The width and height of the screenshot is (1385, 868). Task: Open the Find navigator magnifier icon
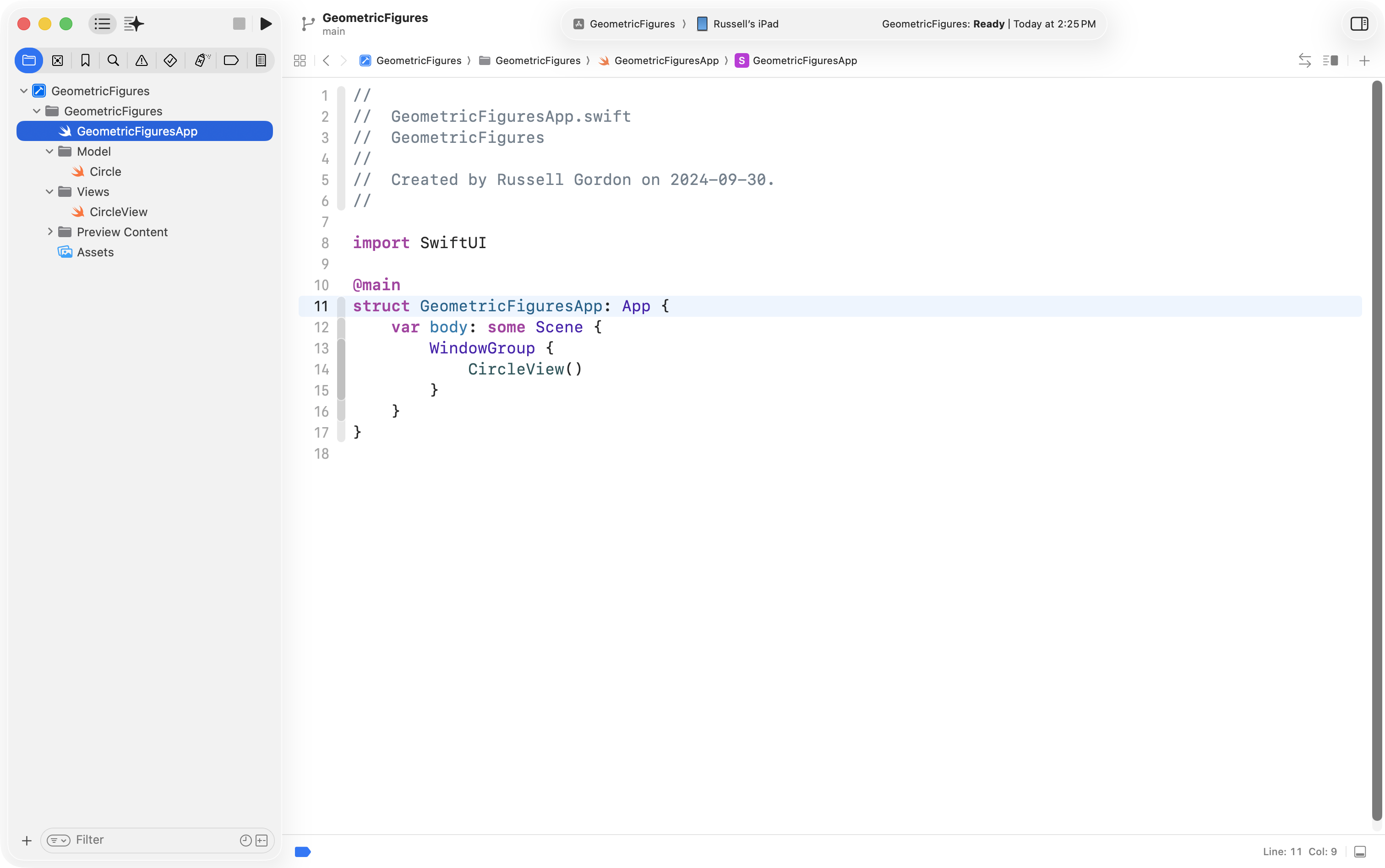click(113, 60)
